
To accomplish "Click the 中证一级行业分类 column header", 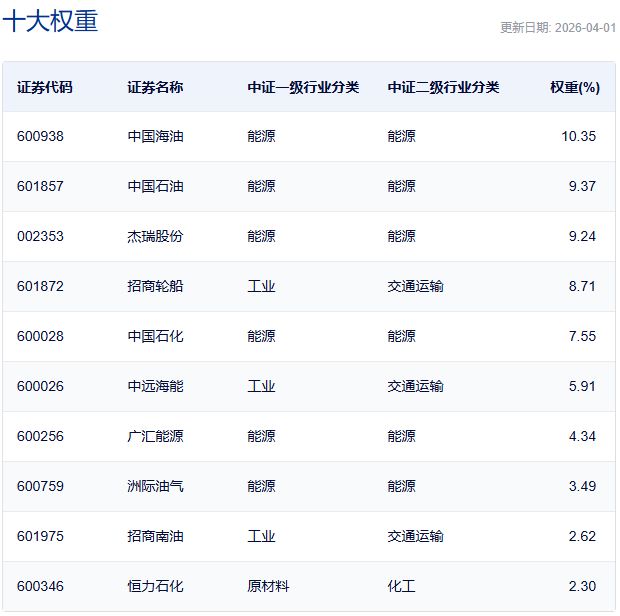I will tap(303, 87).
